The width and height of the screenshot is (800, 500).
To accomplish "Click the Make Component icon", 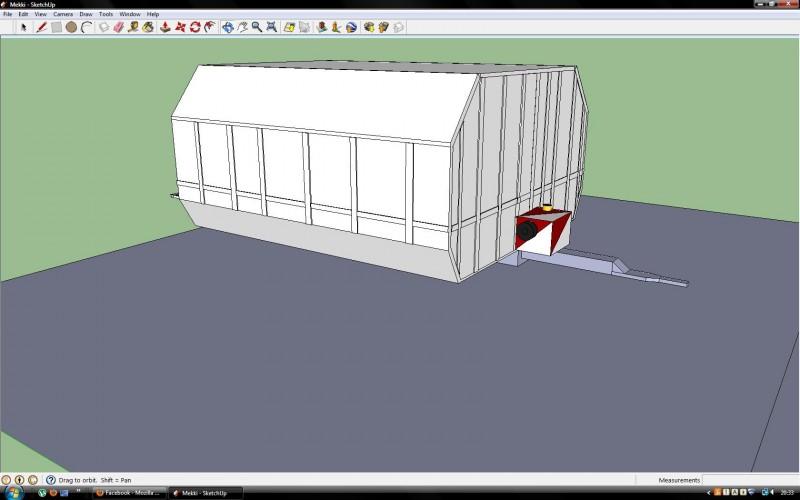I will point(104,27).
